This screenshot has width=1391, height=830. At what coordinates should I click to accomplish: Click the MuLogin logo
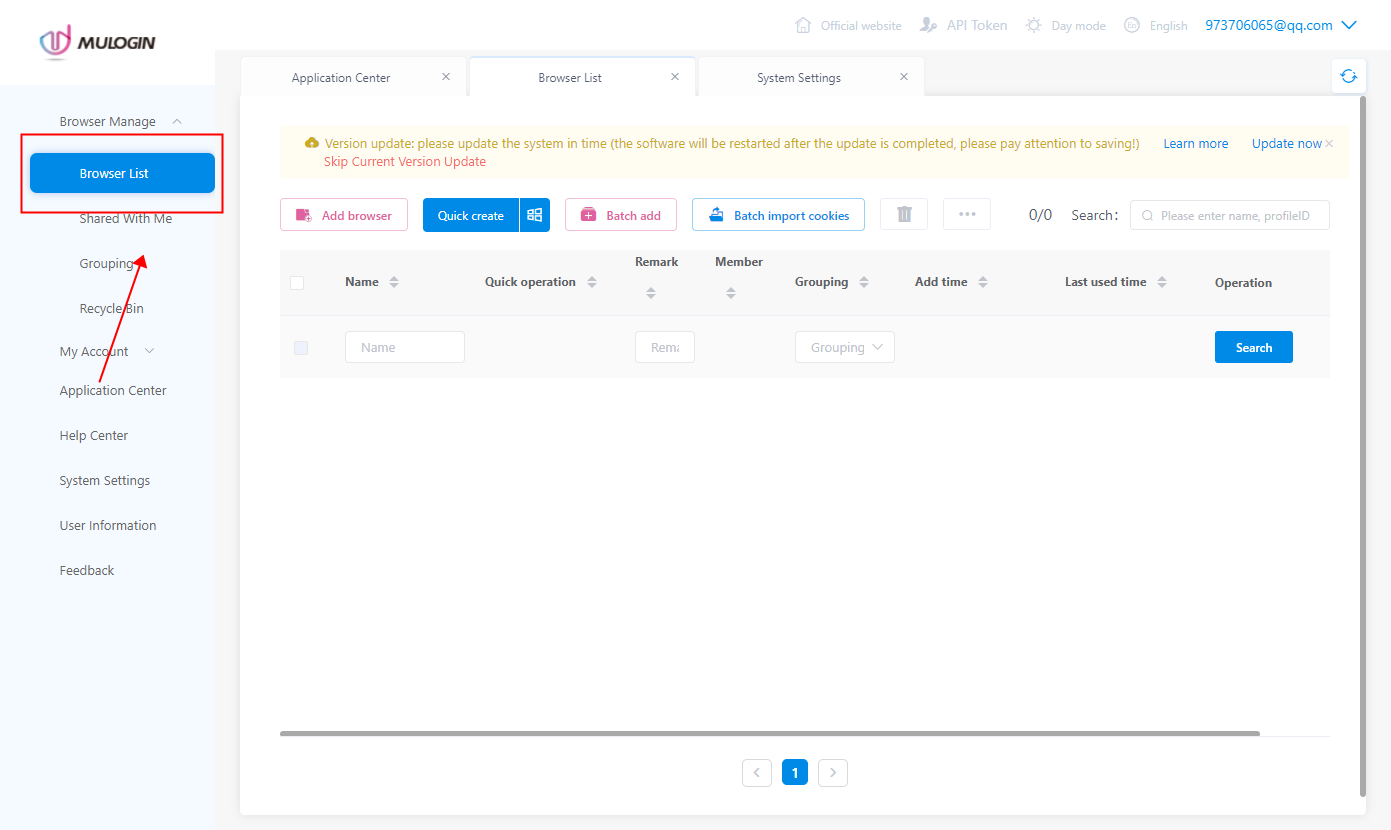tap(98, 42)
